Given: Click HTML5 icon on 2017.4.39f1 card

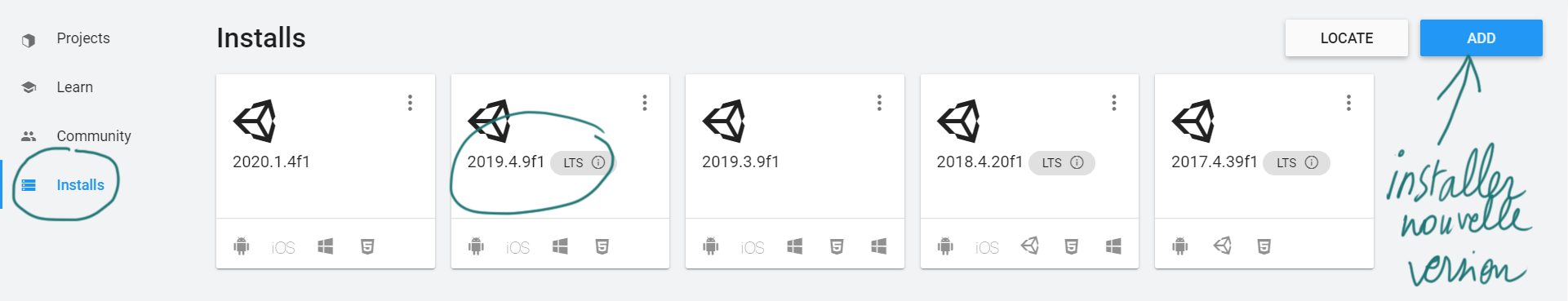Looking at the screenshot, I should pyautogui.click(x=1264, y=246).
